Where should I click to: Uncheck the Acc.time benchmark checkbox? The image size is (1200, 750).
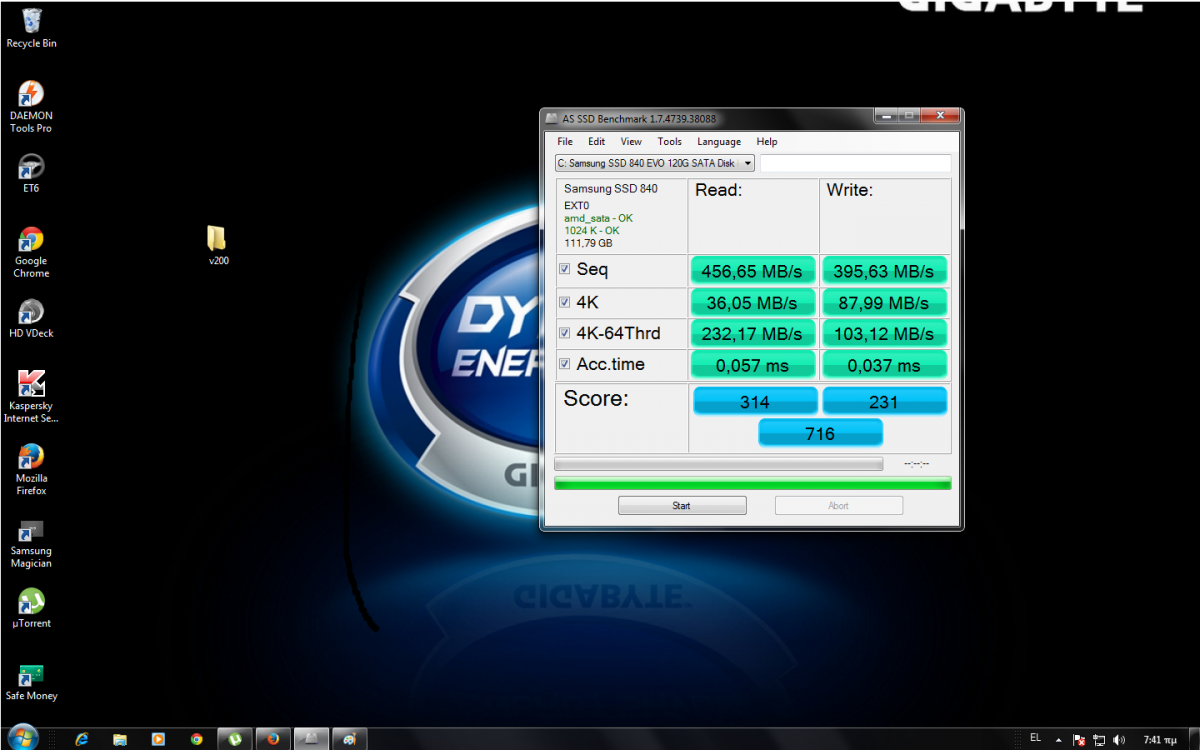tap(565, 364)
